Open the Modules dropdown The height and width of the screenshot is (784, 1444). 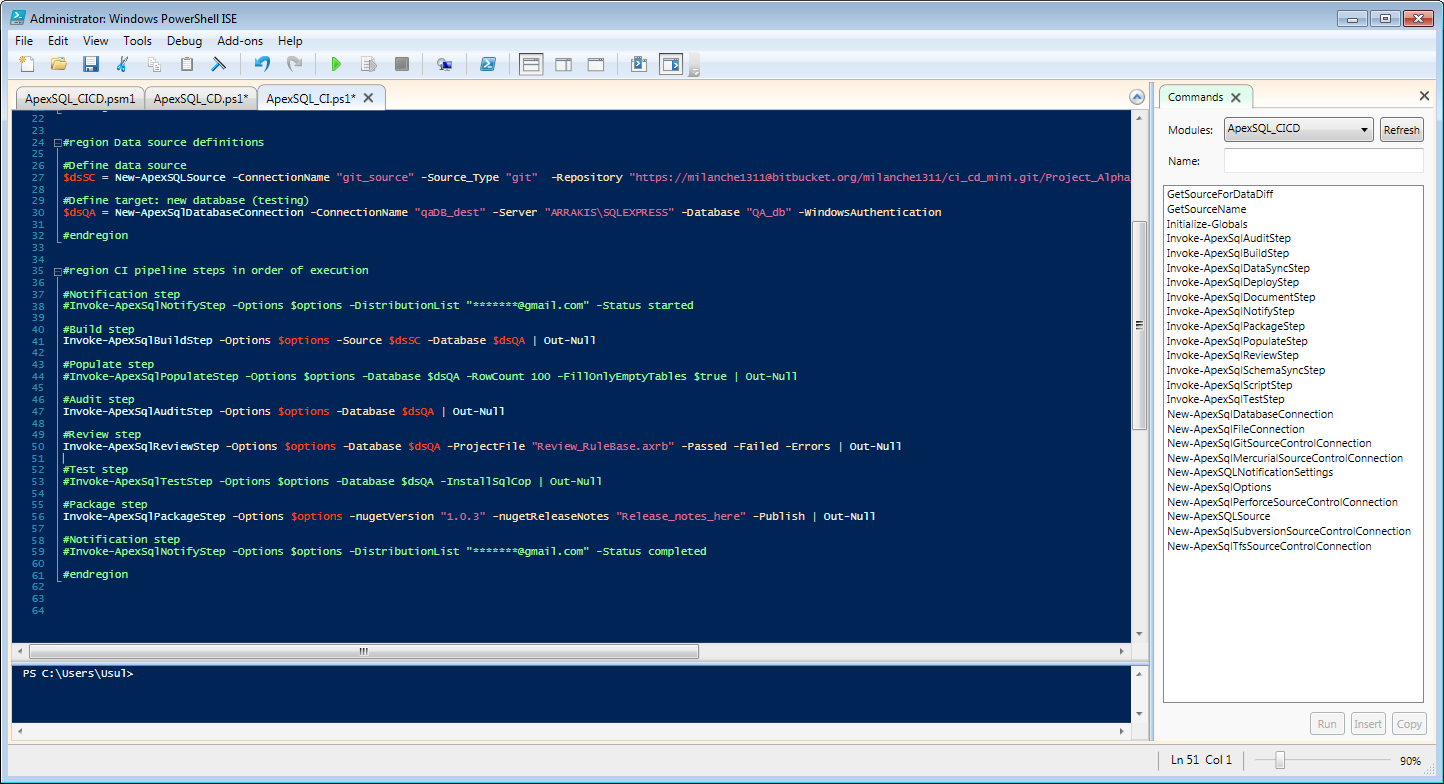(x=1299, y=129)
